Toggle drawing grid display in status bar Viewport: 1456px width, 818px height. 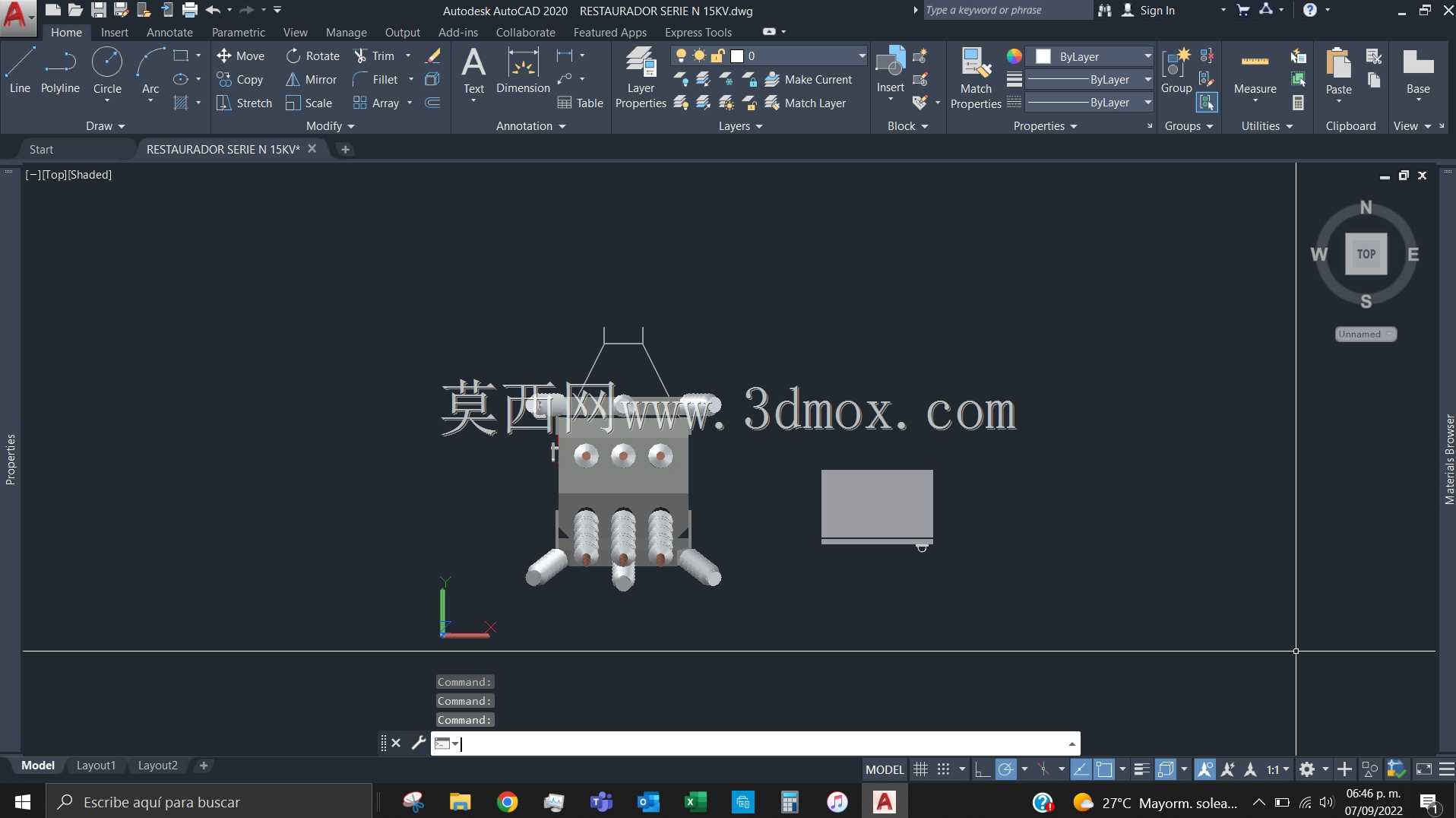920,769
